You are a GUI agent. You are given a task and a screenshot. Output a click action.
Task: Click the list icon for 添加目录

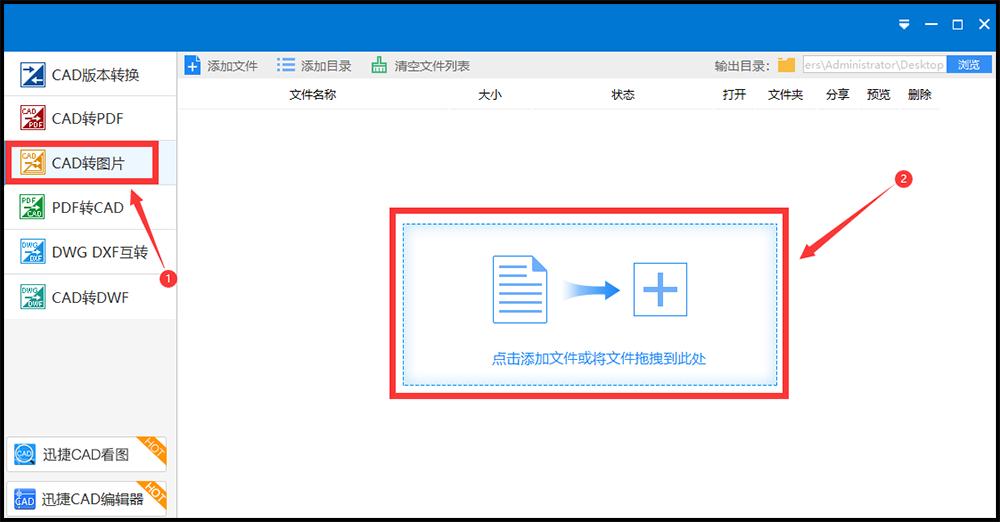coord(286,64)
